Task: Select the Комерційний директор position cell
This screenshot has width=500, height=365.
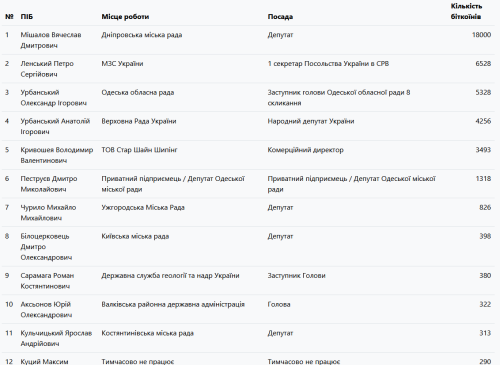Action: 305,150
